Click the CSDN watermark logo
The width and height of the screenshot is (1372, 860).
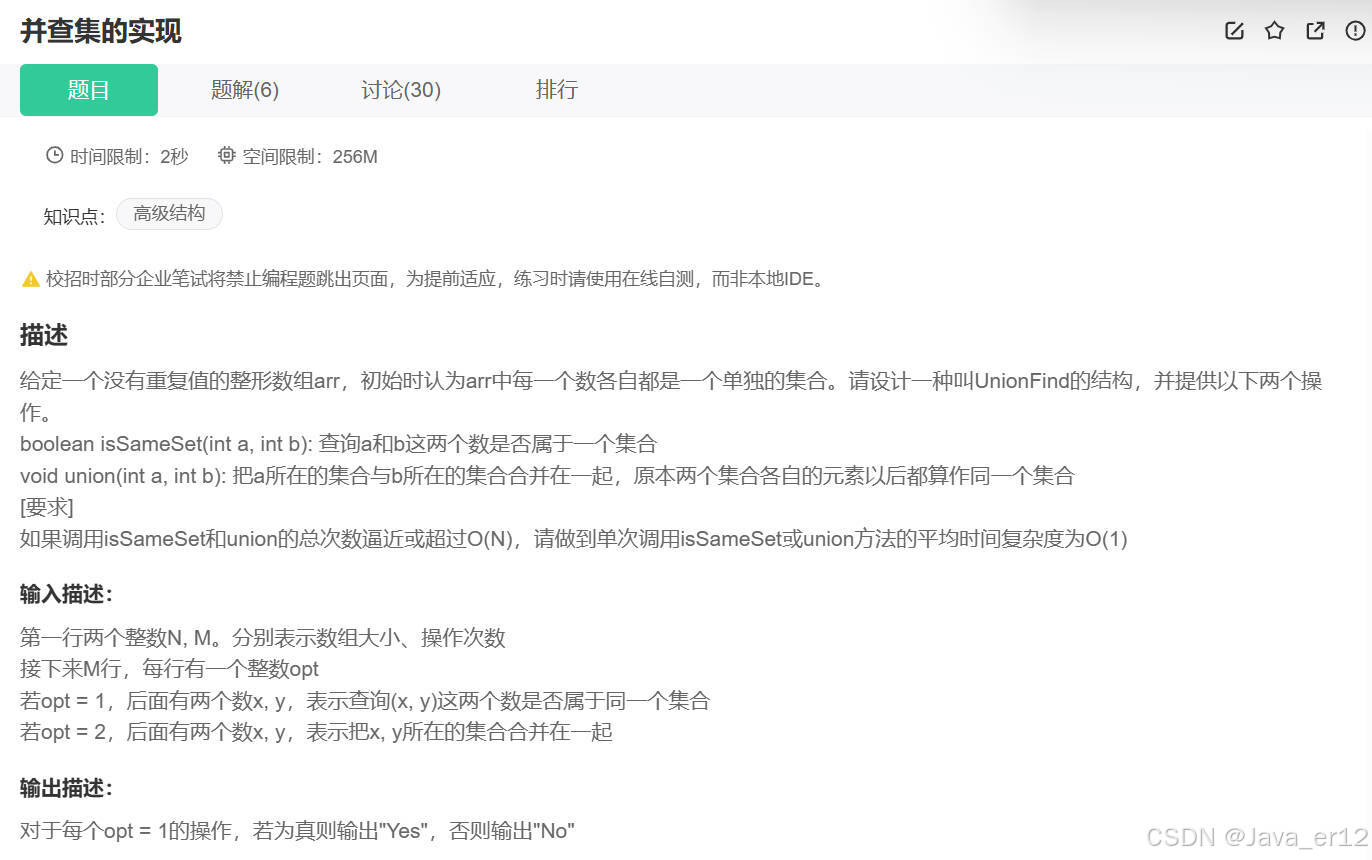(x=1180, y=836)
